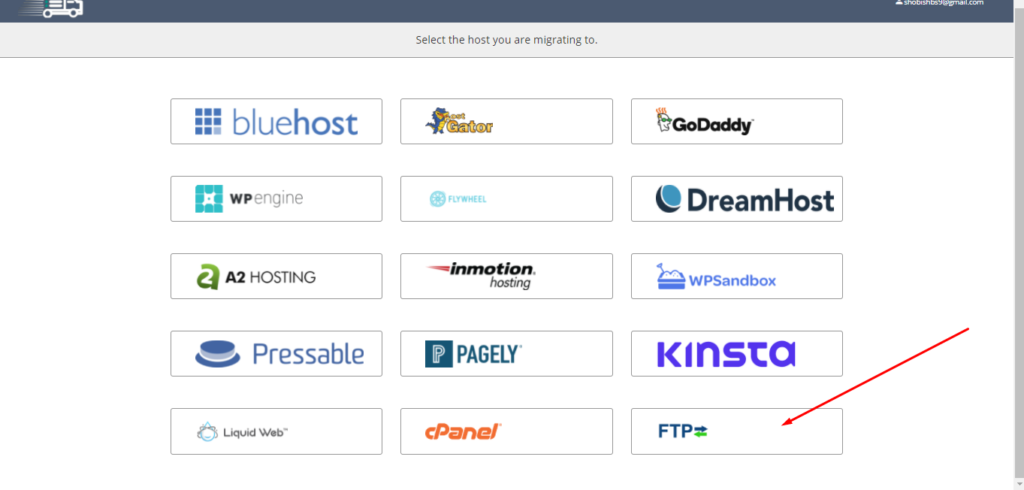Choose HostGator as the destination host
The image size is (1024, 490).
point(507,122)
